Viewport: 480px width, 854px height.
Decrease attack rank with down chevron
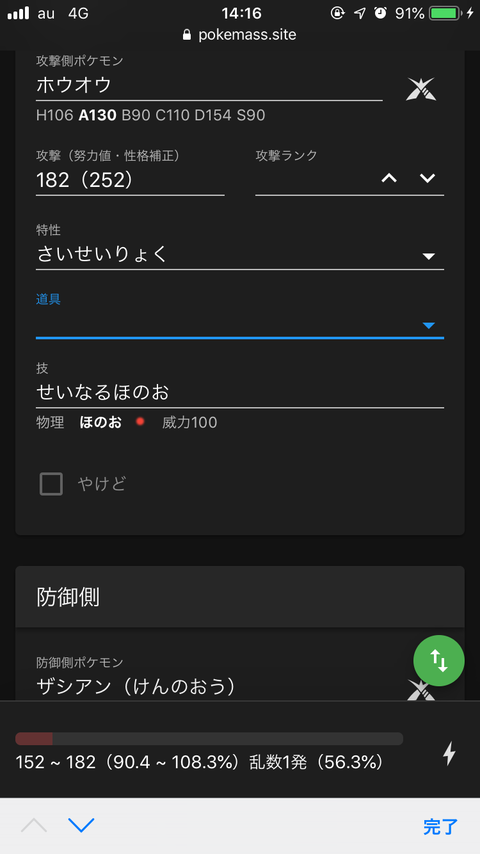pyautogui.click(x=428, y=178)
